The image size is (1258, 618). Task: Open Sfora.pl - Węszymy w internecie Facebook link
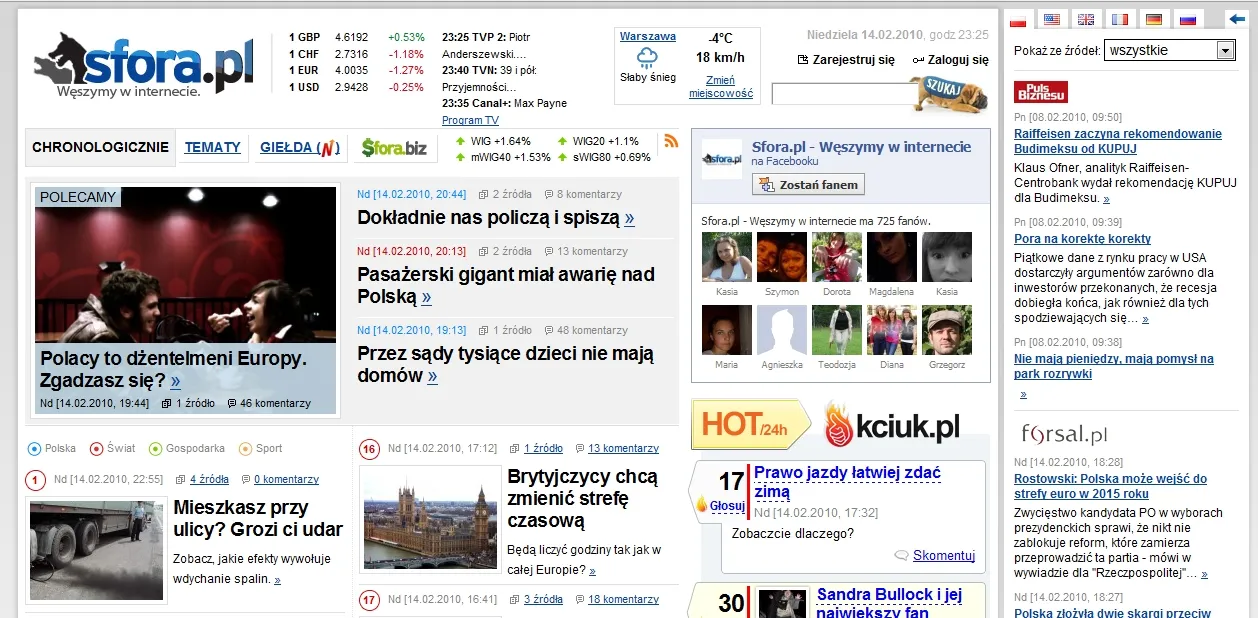point(861,147)
